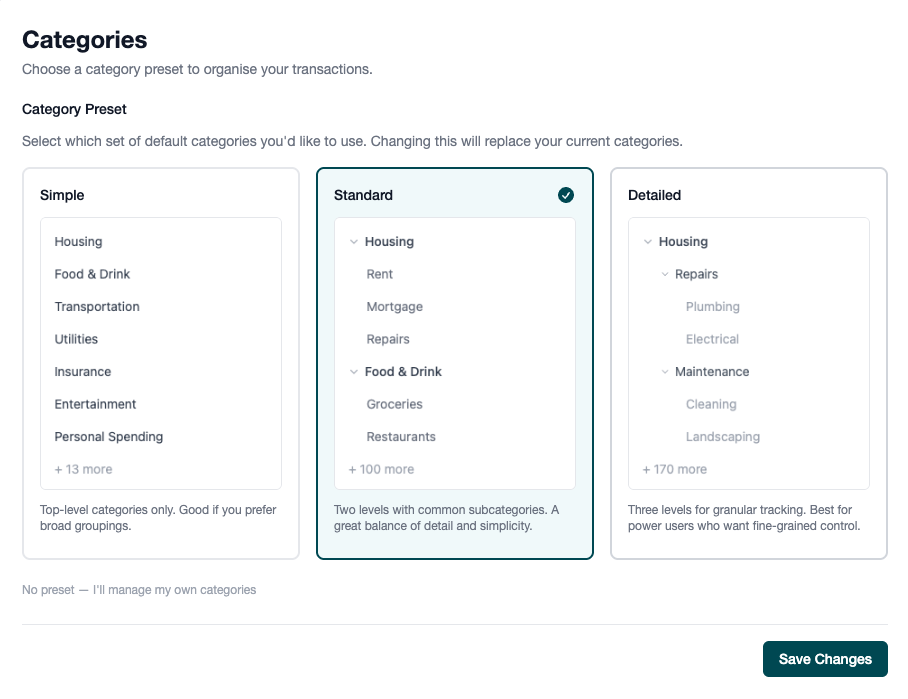Click '+ 13 more' in the Simple preset

click(x=83, y=469)
